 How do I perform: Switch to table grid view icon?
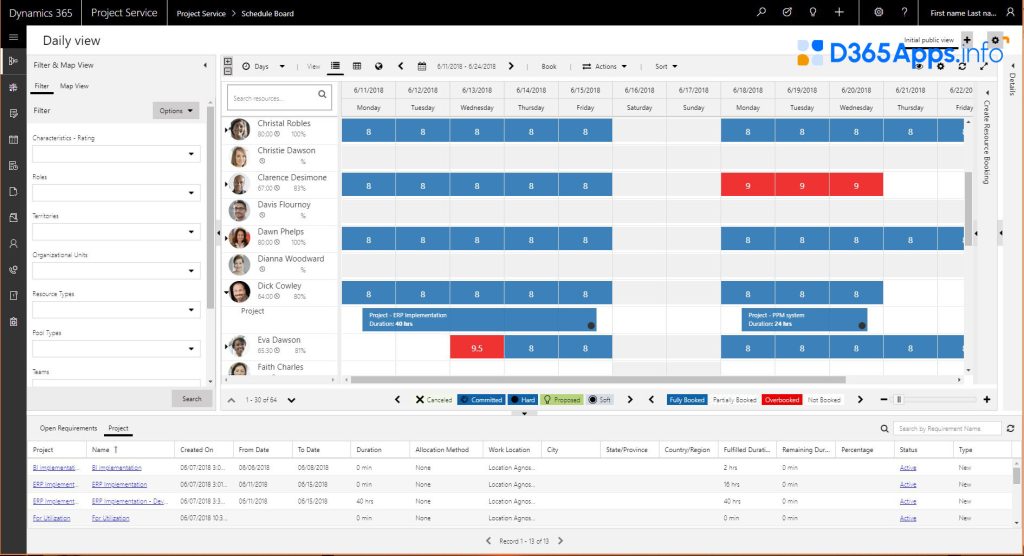(x=357, y=66)
